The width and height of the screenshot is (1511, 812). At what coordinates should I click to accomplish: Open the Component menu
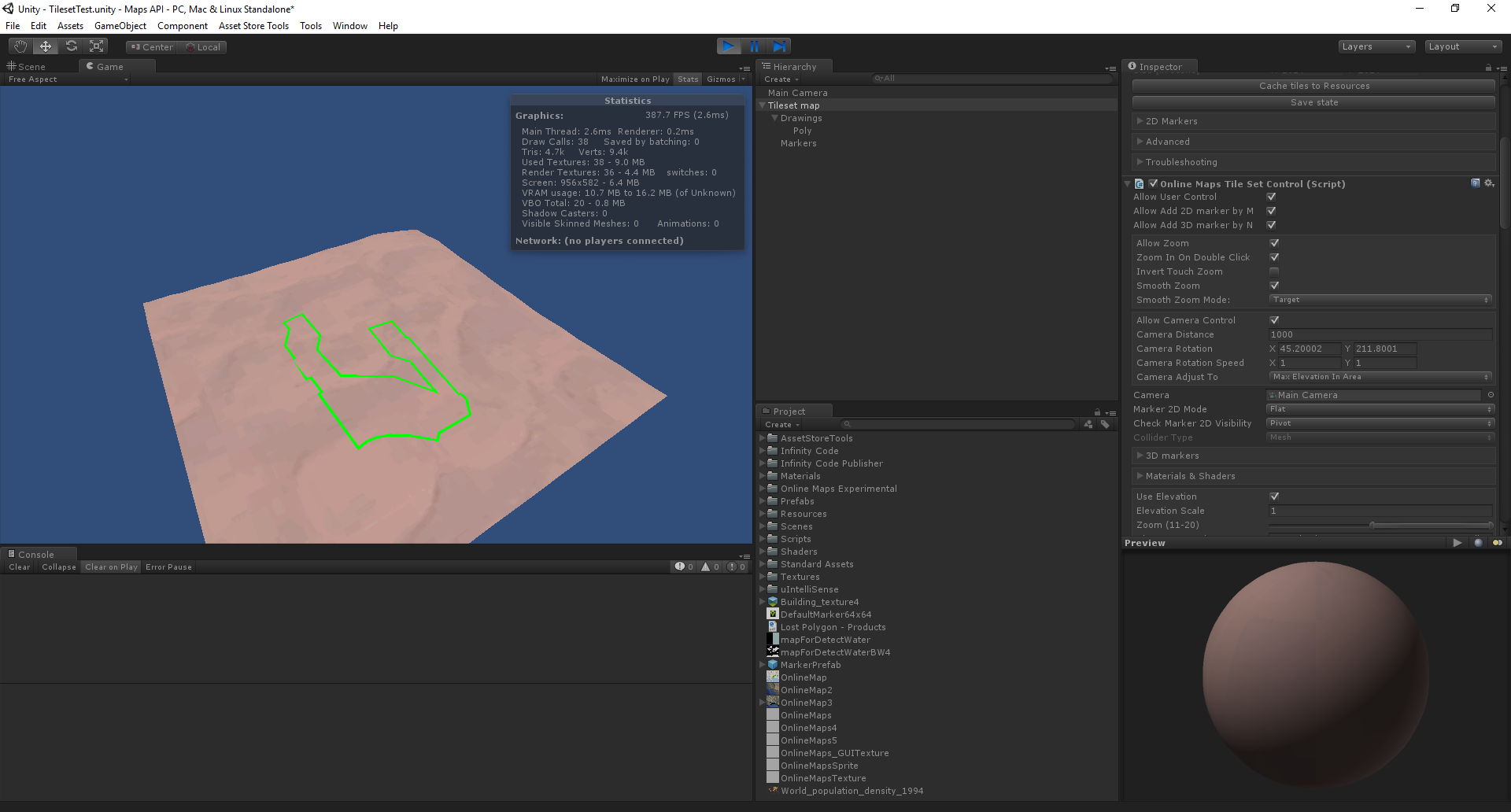tap(183, 26)
